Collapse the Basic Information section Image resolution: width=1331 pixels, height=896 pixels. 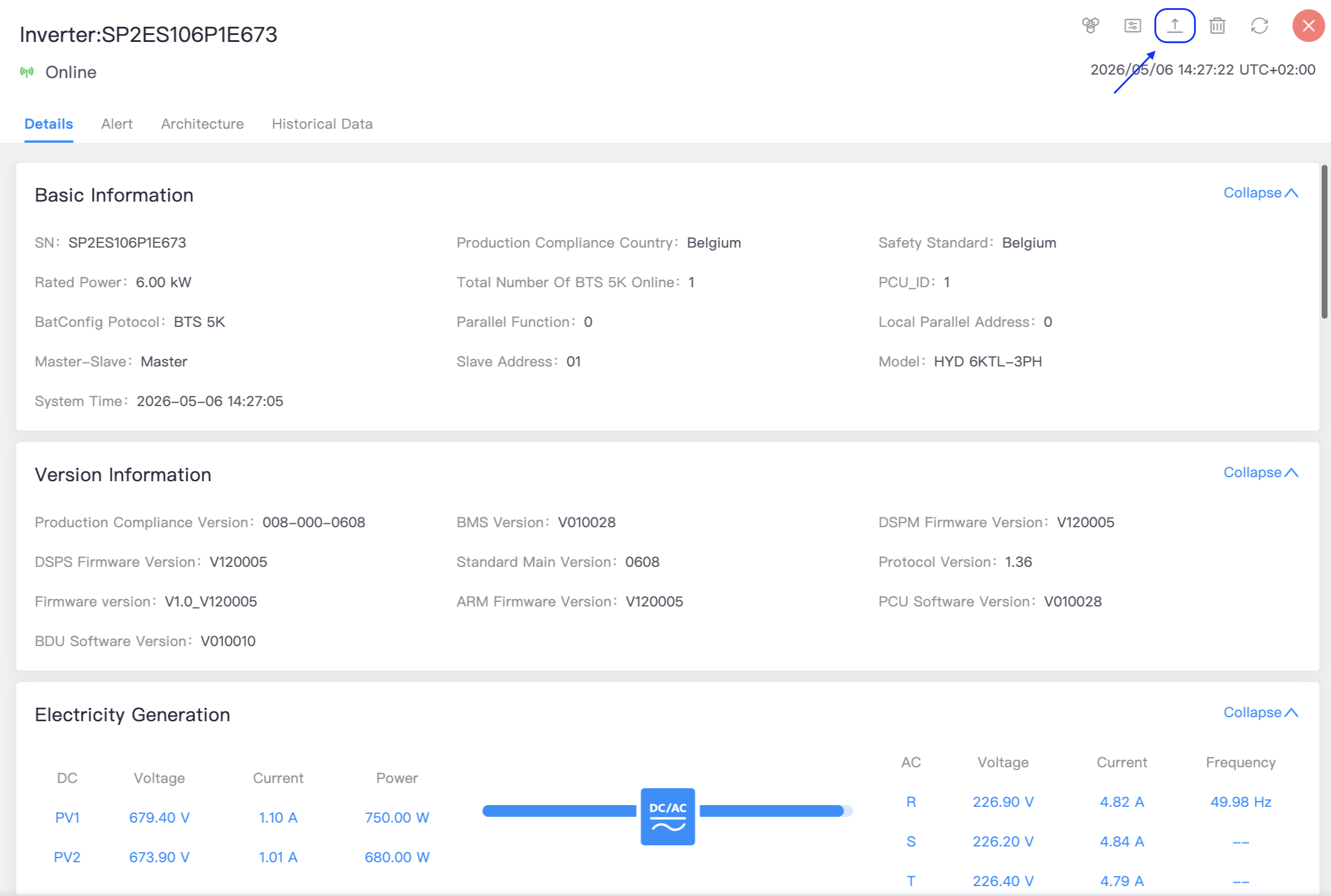1260,193
